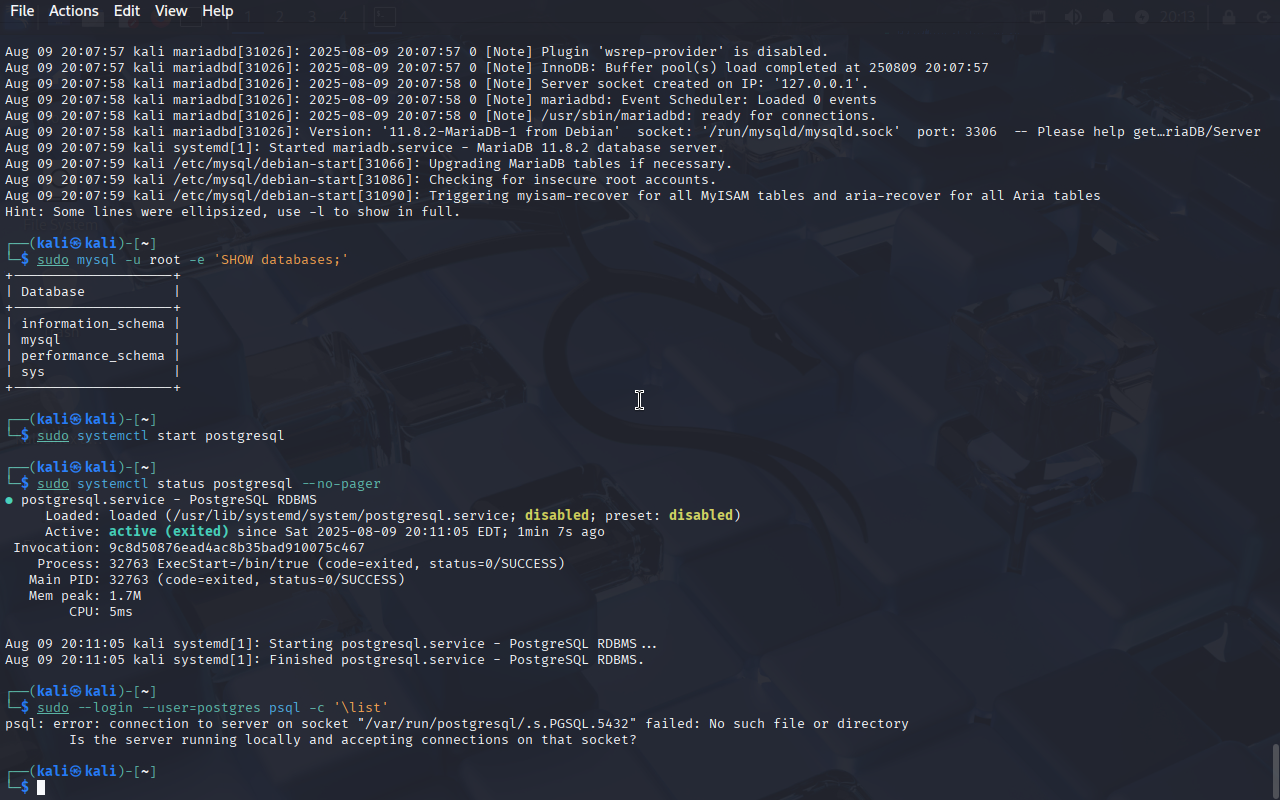The height and width of the screenshot is (800, 1280).
Task: Click the 'Server socket created on IP' line
Action: coord(437,84)
